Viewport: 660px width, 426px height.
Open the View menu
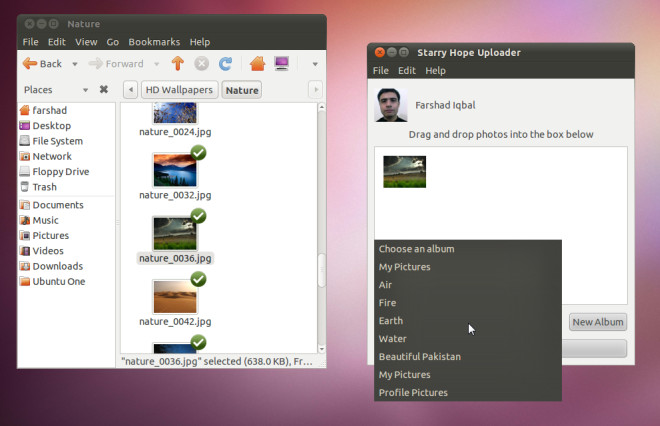pyautogui.click(x=86, y=42)
